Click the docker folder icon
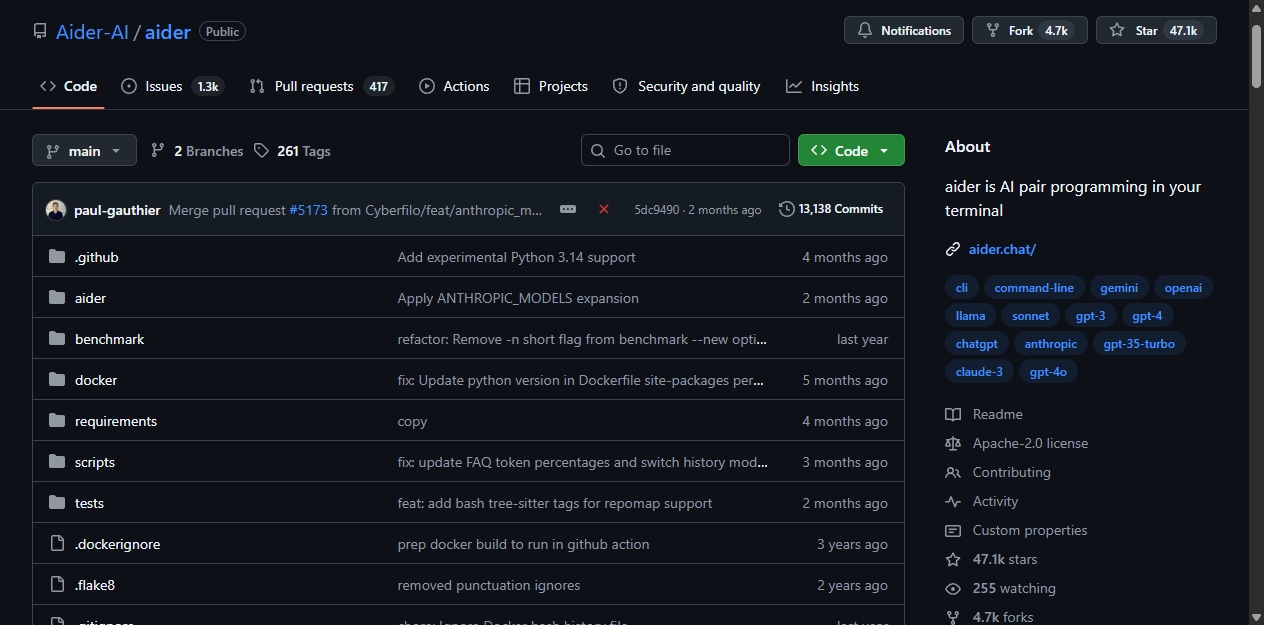The width and height of the screenshot is (1264, 625). pos(57,380)
